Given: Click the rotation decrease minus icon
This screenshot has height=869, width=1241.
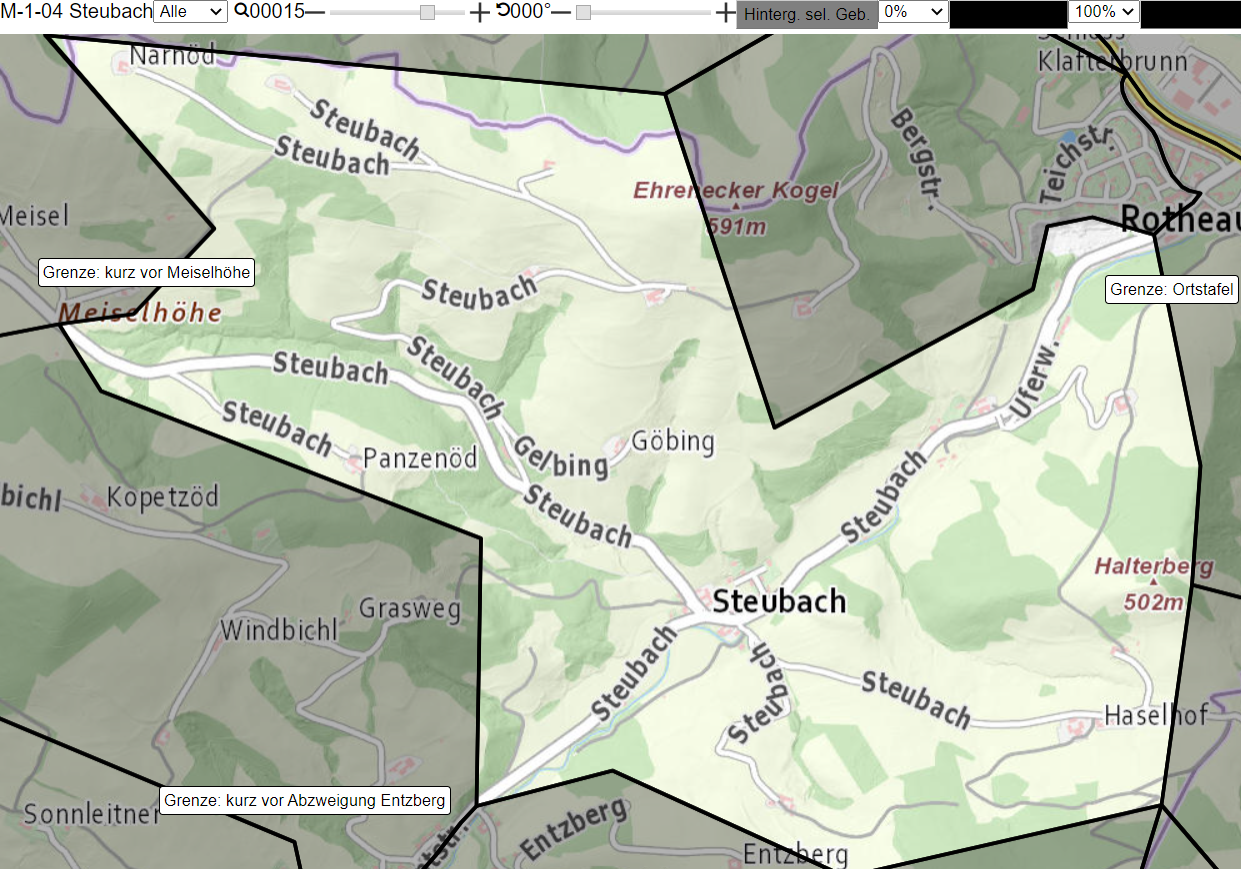Looking at the screenshot, I should coord(561,12).
